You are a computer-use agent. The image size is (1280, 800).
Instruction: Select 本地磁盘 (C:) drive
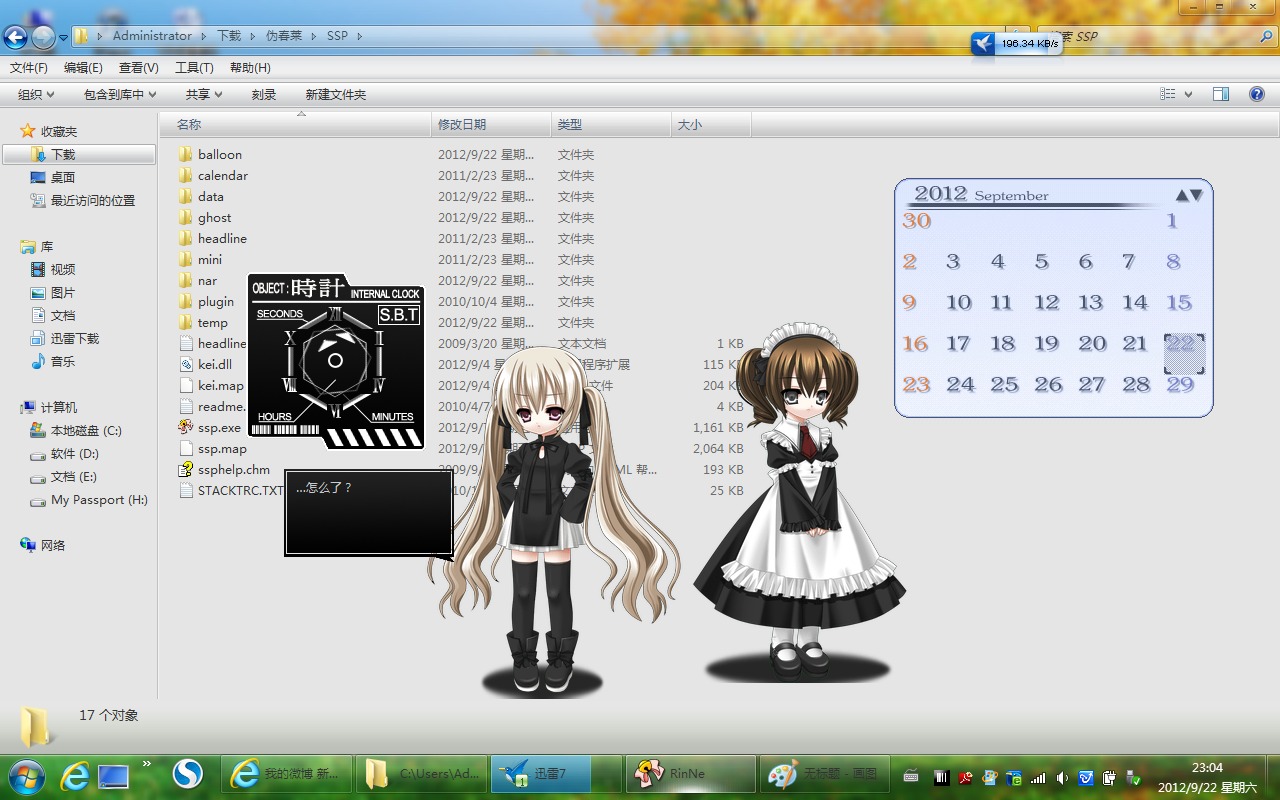(x=86, y=431)
